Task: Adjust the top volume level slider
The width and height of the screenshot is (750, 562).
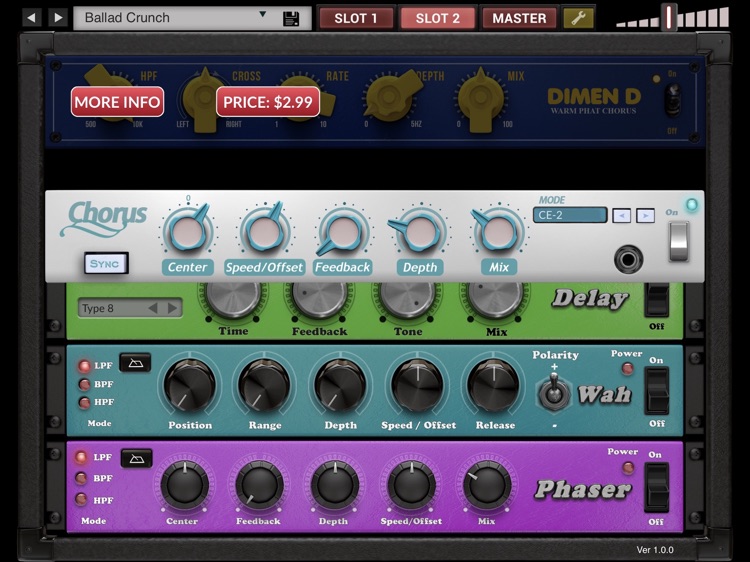Action: pos(669,17)
